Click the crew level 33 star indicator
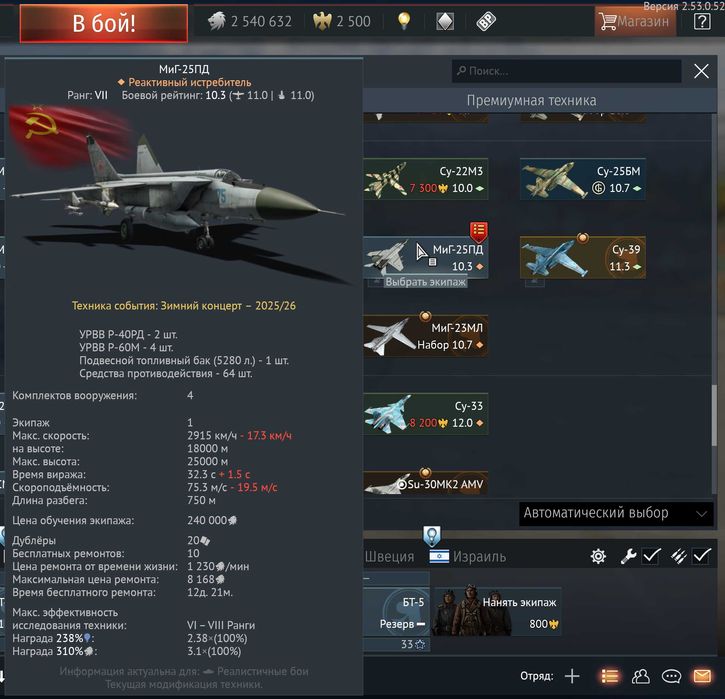The width and height of the screenshot is (725, 699). 413,644
